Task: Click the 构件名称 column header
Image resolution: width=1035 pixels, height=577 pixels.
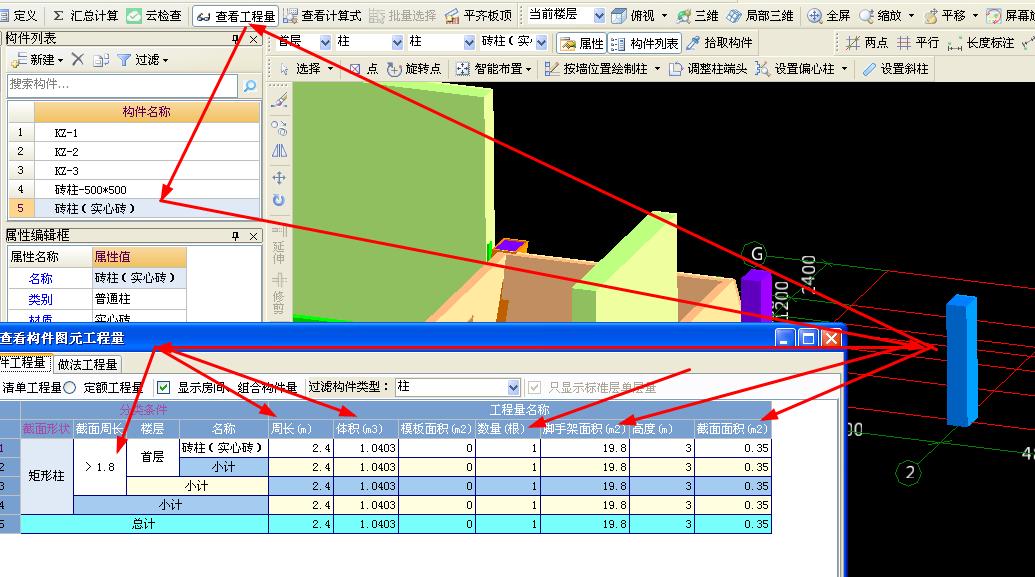Action: coord(147,112)
